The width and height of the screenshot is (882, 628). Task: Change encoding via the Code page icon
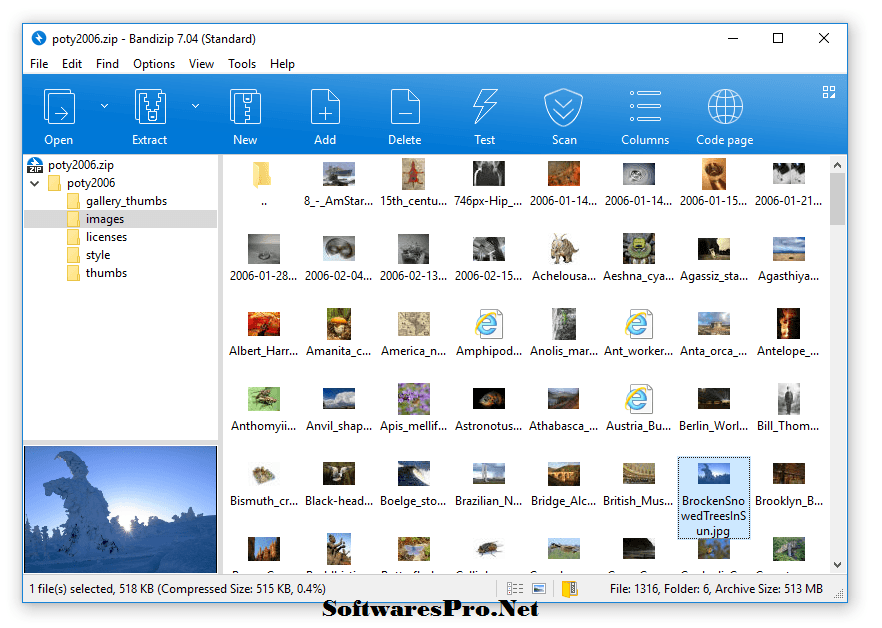pos(723,110)
